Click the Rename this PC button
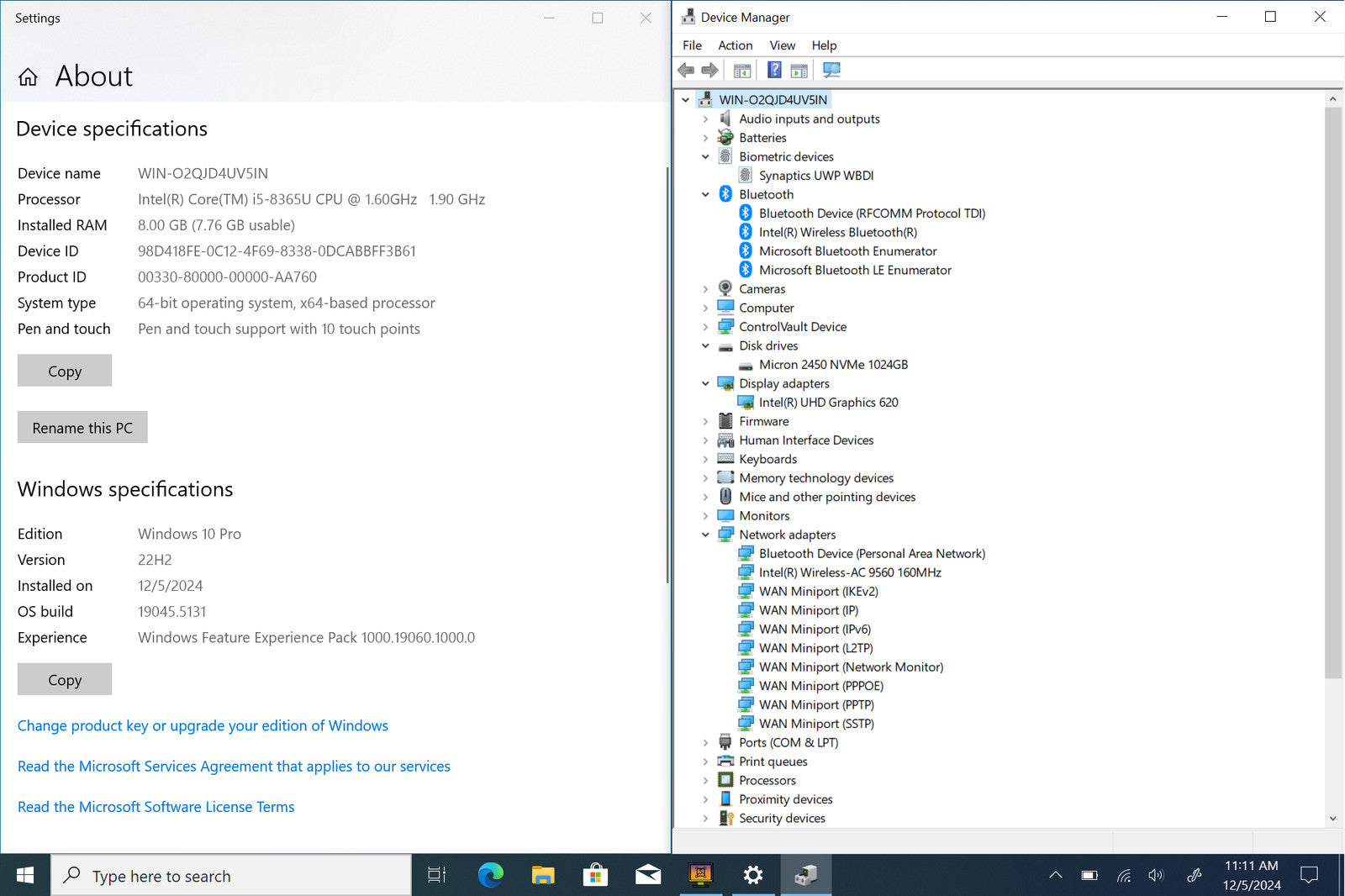Viewport: 1345px width, 896px height. pyautogui.click(x=82, y=427)
